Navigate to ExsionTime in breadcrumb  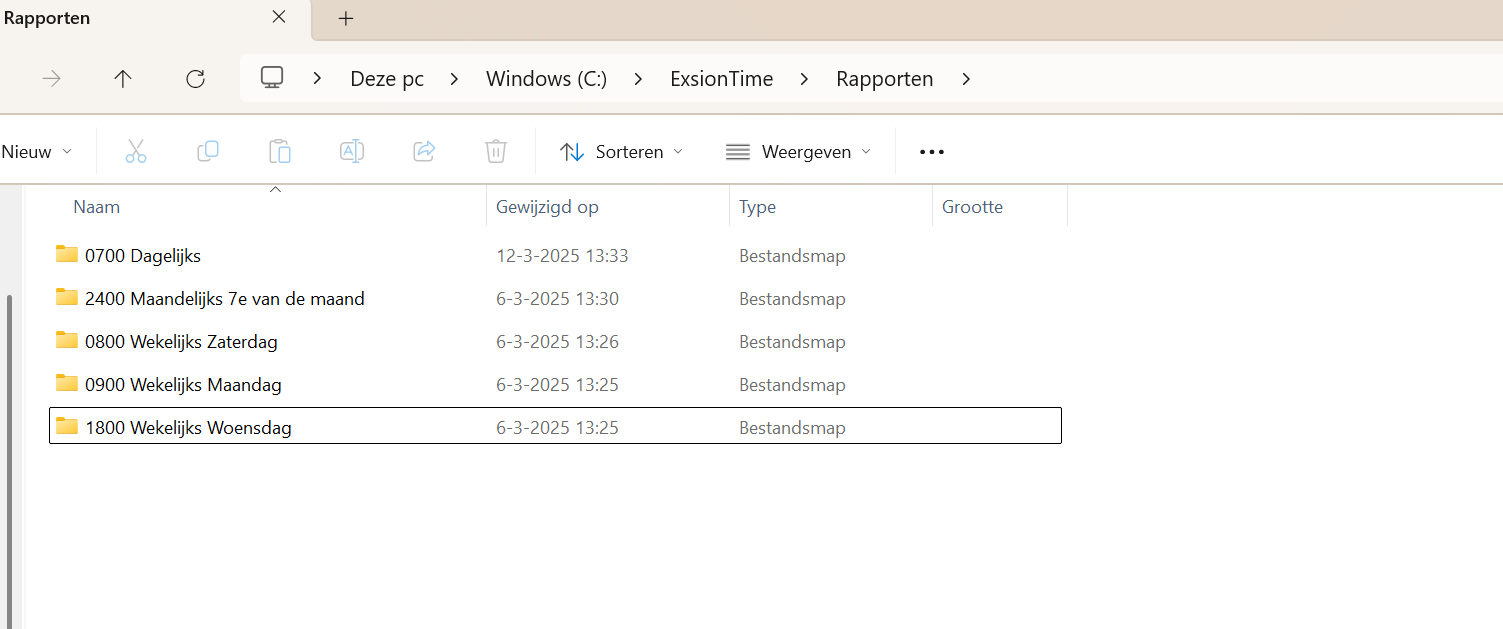tap(721, 79)
